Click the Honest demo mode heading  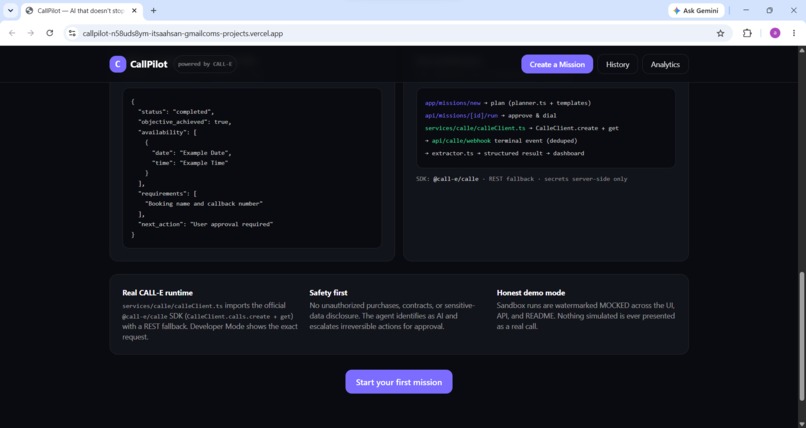pos(531,293)
